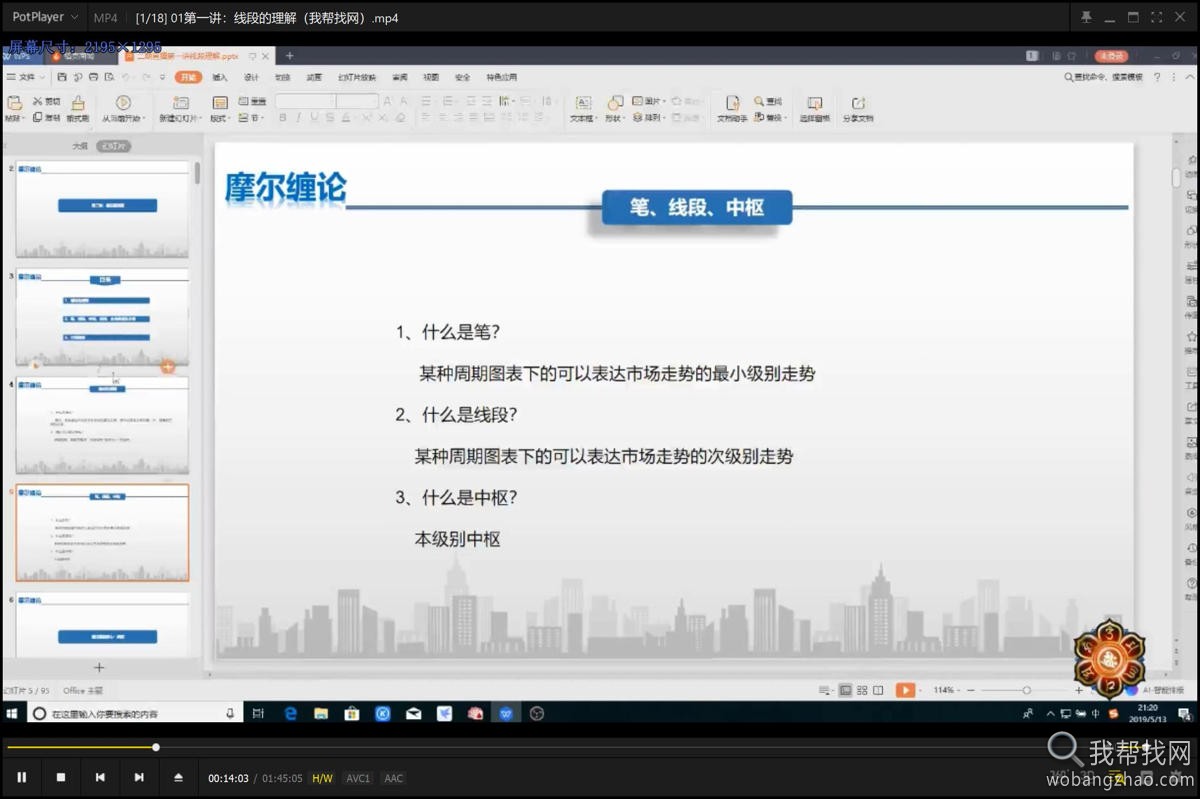This screenshot has height=799, width=1200.
Task: Toggle underline text formatting
Action: 313,117
